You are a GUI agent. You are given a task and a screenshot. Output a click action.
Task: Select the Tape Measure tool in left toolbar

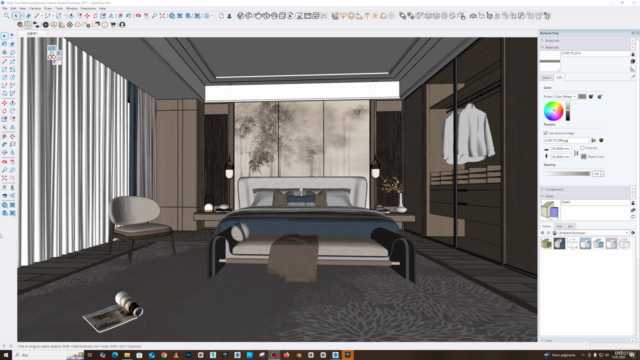coord(4,136)
